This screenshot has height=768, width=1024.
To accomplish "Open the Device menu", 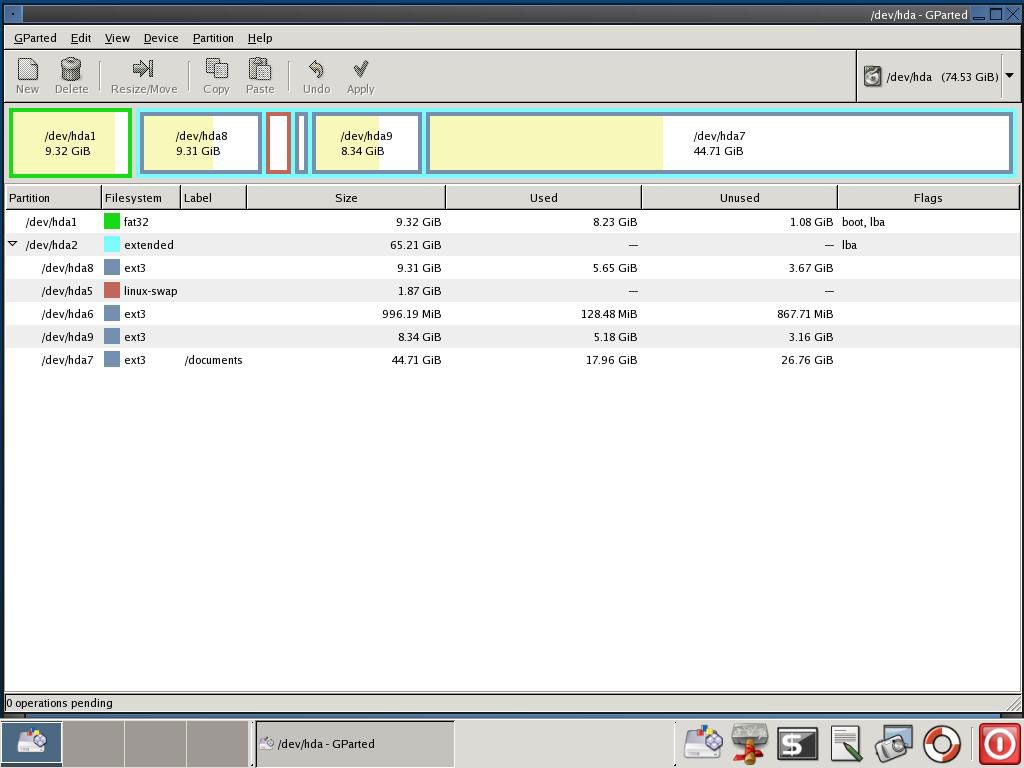I will coord(161,38).
